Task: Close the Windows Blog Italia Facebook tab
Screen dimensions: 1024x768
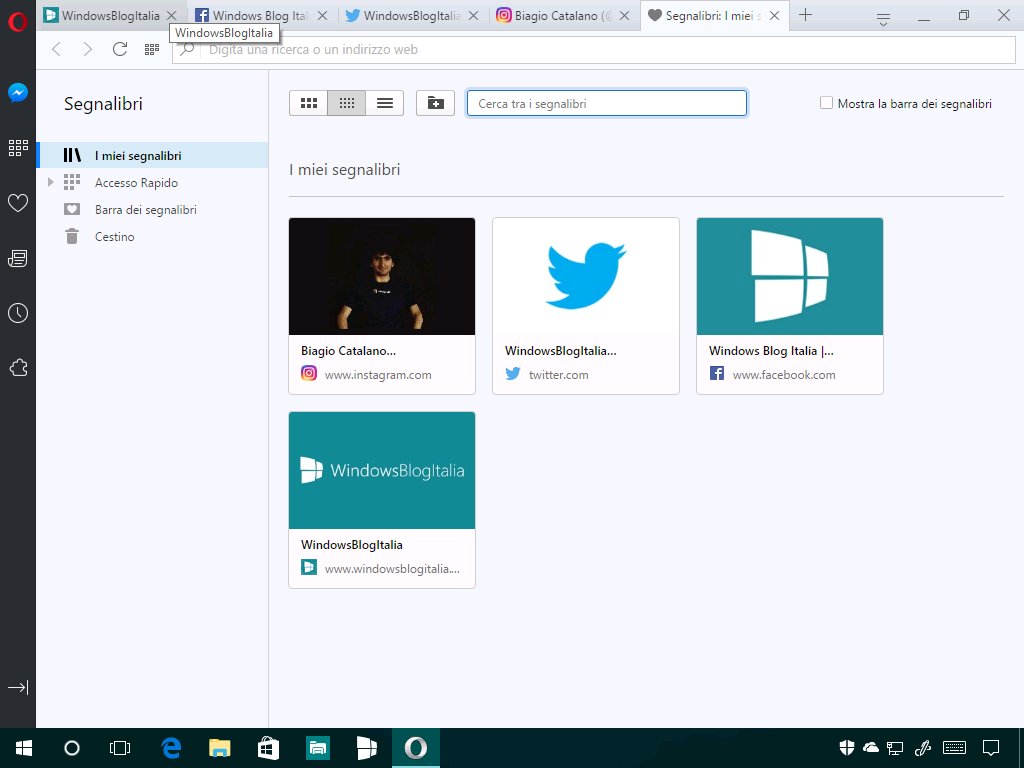Action: [x=323, y=16]
